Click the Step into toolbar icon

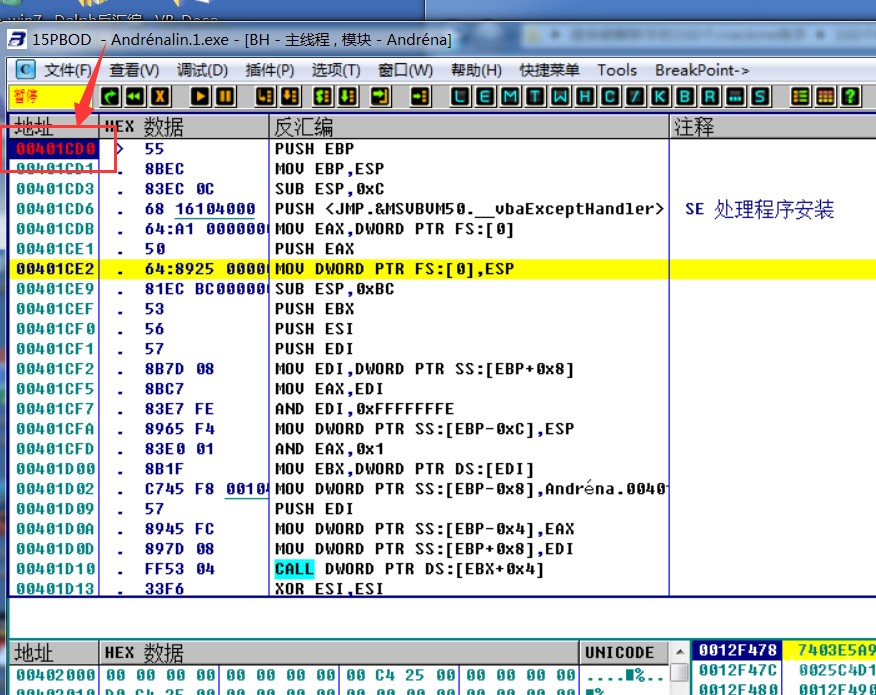pyautogui.click(x=265, y=97)
